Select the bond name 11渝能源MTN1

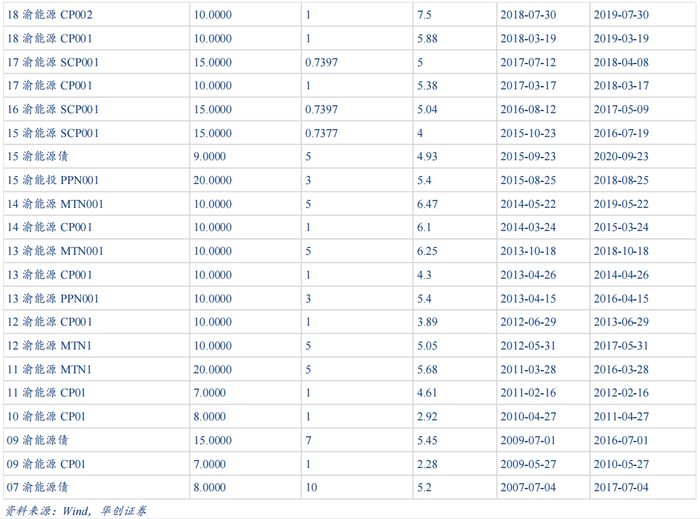[x=49, y=370]
